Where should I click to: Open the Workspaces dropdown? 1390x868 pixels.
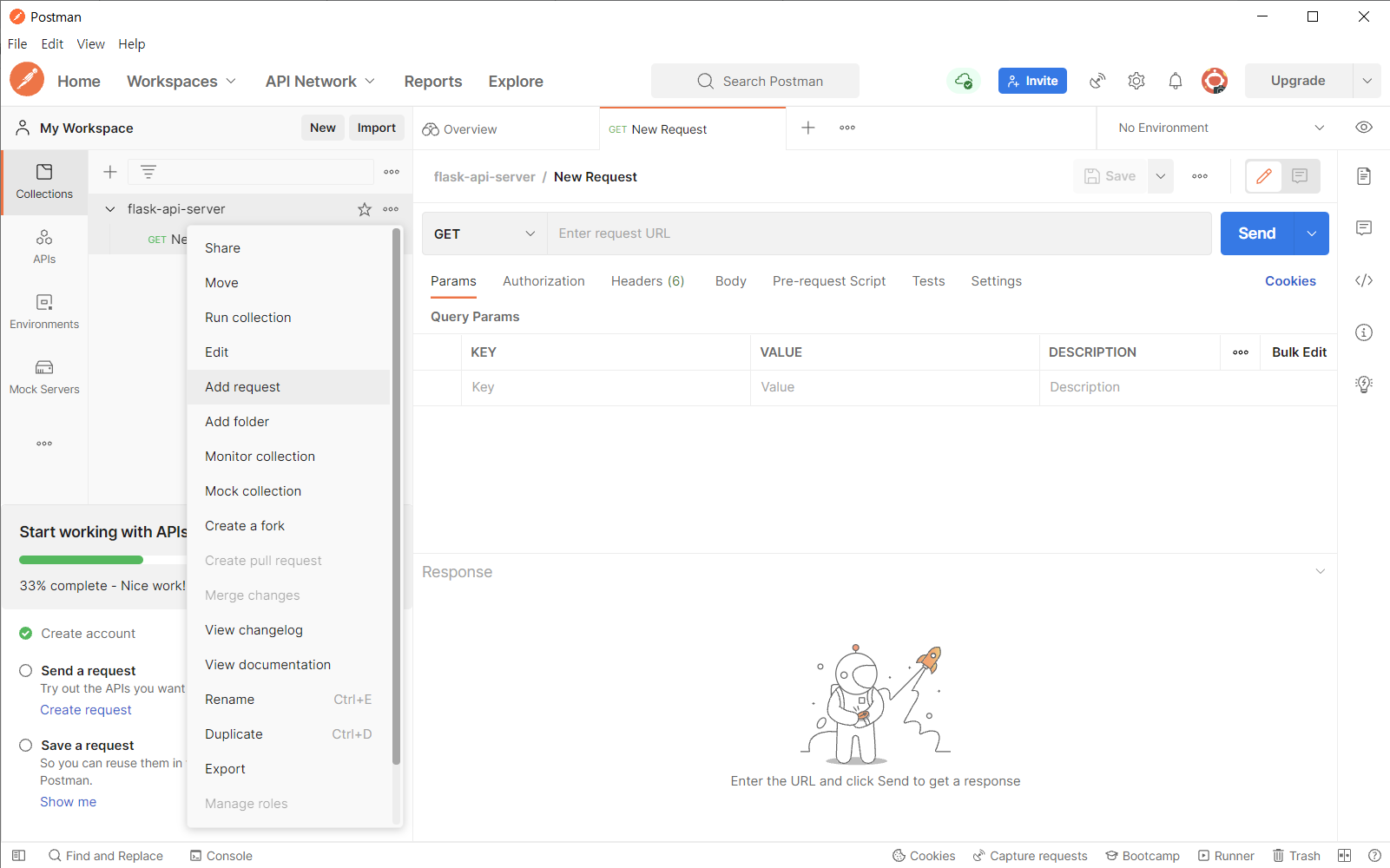pos(181,81)
